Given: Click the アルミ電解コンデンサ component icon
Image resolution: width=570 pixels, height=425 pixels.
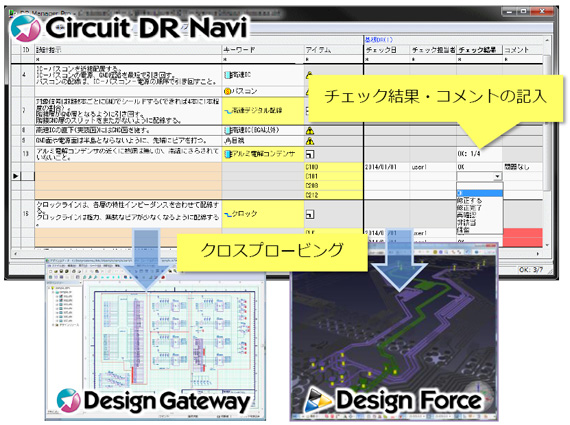Looking at the screenshot, I should pos(228,154).
